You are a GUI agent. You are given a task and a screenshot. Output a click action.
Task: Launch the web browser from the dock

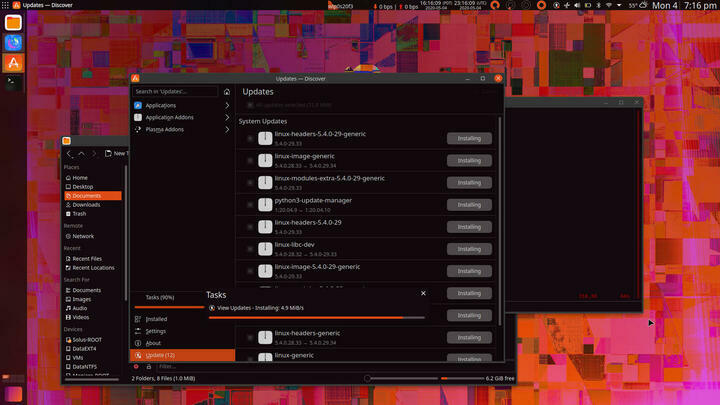tap(13, 42)
